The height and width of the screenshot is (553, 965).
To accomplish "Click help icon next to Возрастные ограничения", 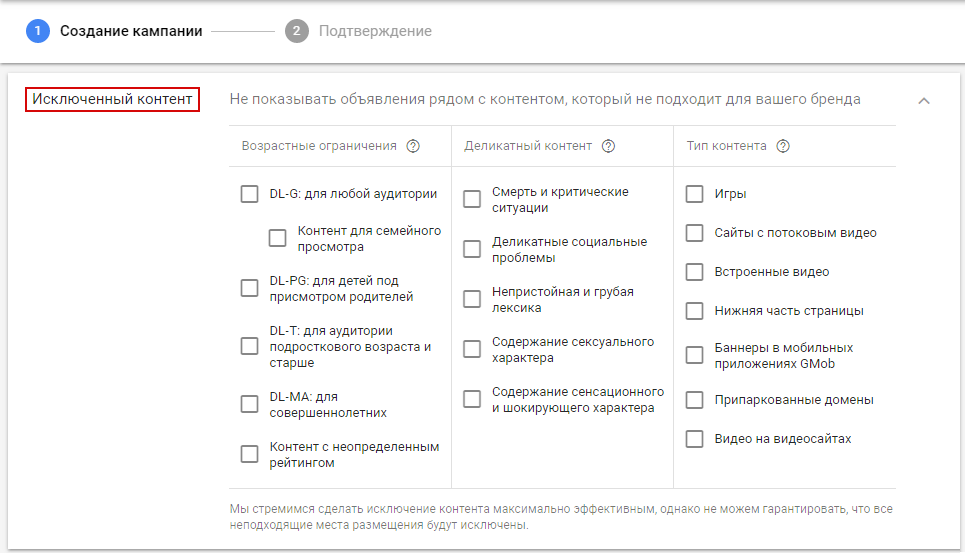I will pos(413,146).
